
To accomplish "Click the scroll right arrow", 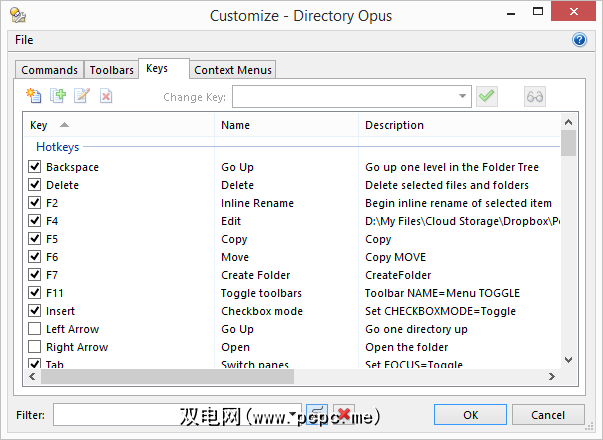I will pos(552,376).
